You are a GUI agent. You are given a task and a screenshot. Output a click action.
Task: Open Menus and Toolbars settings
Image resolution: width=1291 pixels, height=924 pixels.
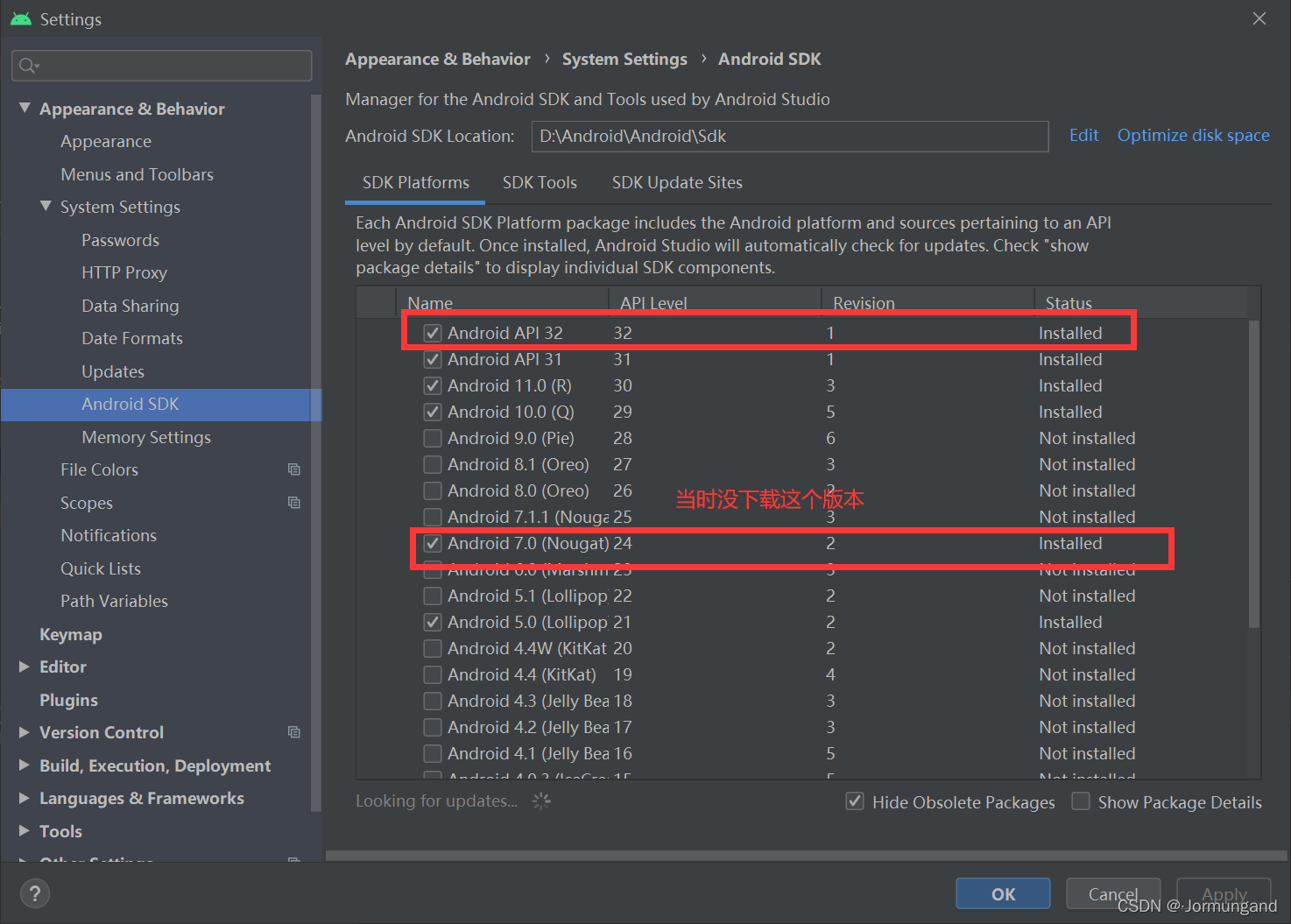[x=138, y=174]
